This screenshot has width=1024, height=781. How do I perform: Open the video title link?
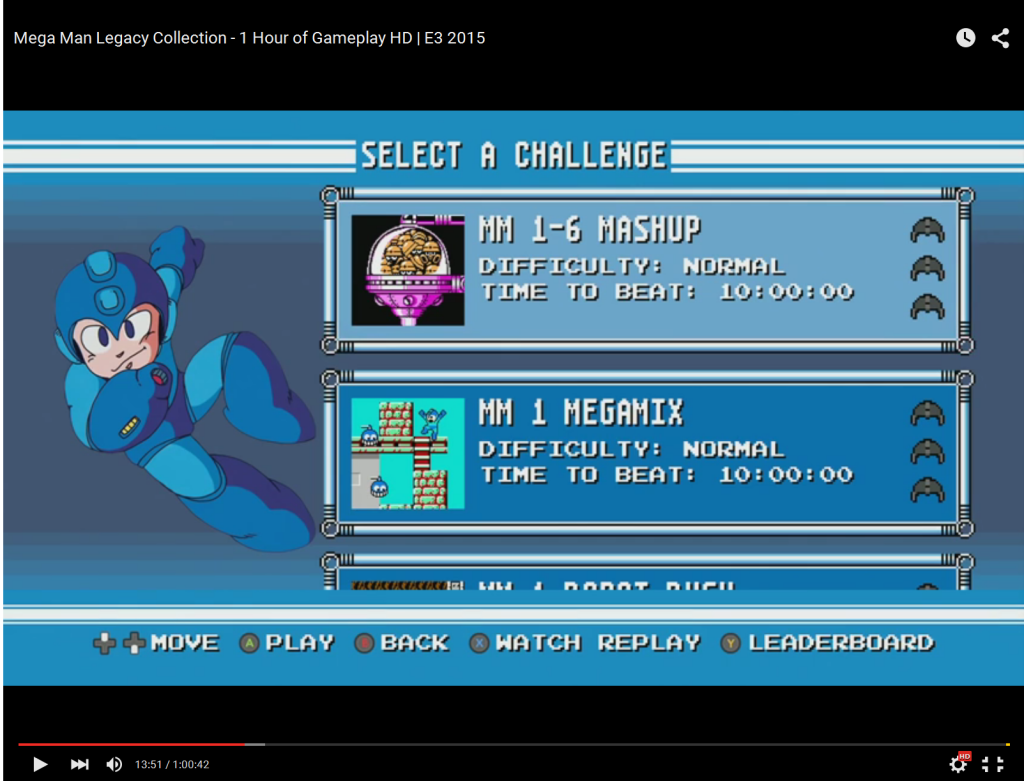coord(249,38)
